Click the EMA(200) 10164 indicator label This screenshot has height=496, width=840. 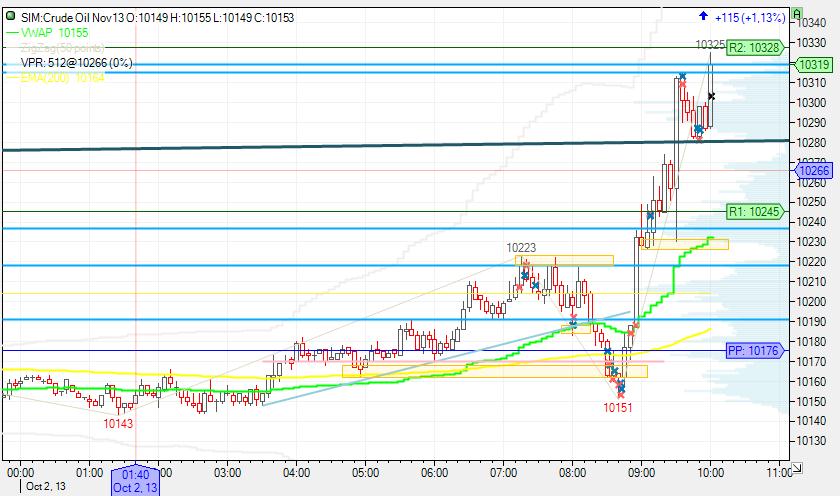click(62, 78)
